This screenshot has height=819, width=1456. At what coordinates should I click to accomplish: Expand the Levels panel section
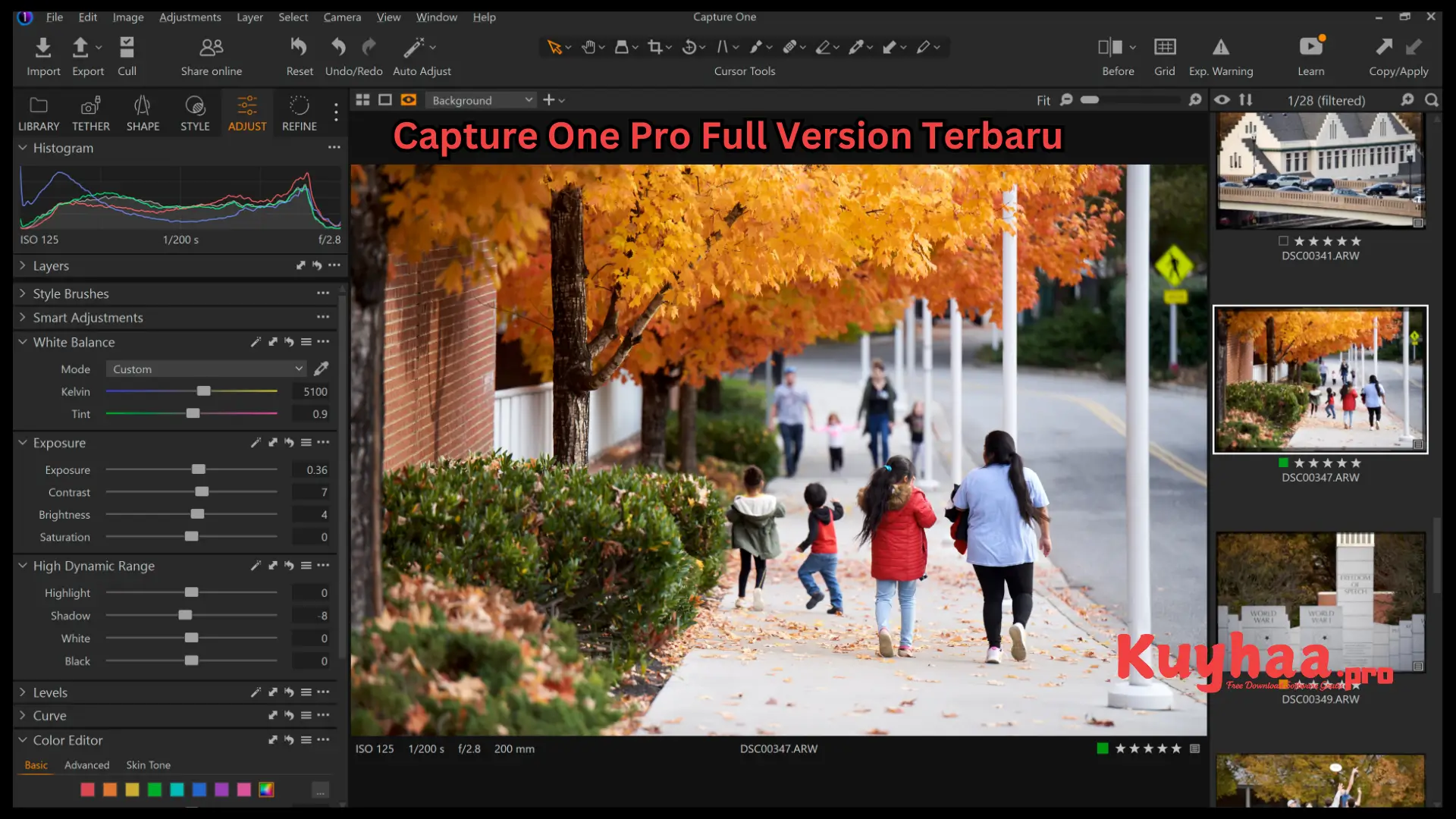[x=22, y=691]
